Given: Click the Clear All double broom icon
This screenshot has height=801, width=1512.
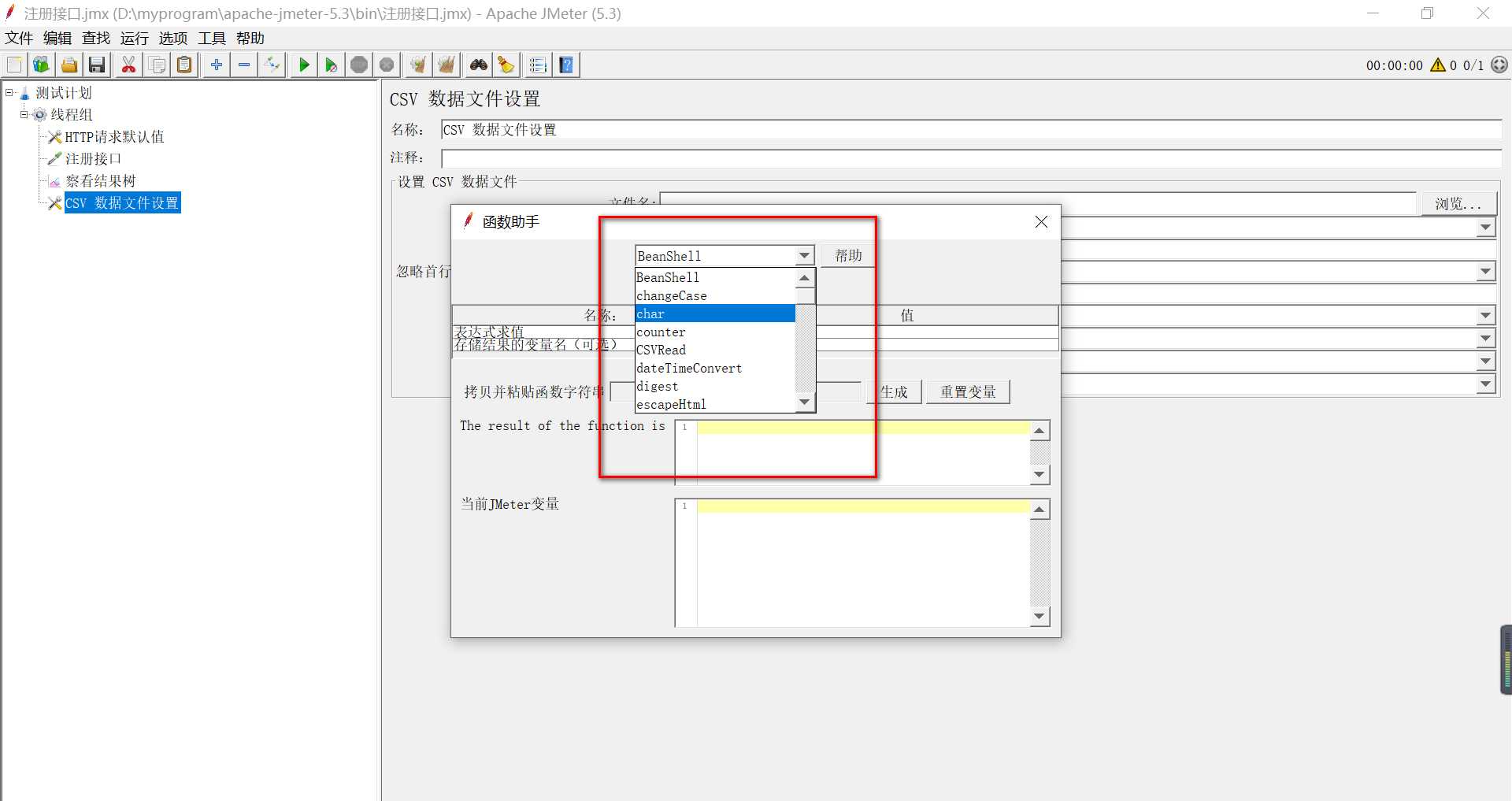Looking at the screenshot, I should 447,65.
